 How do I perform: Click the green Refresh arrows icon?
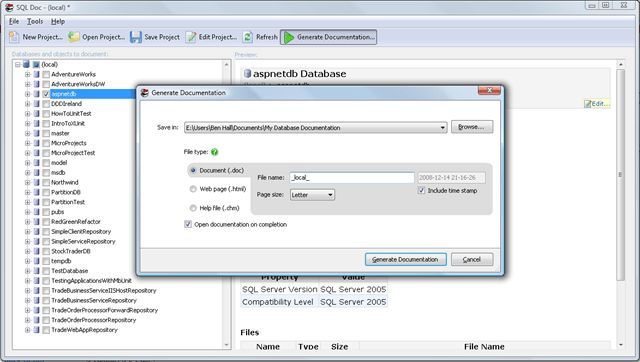tap(247, 37)
